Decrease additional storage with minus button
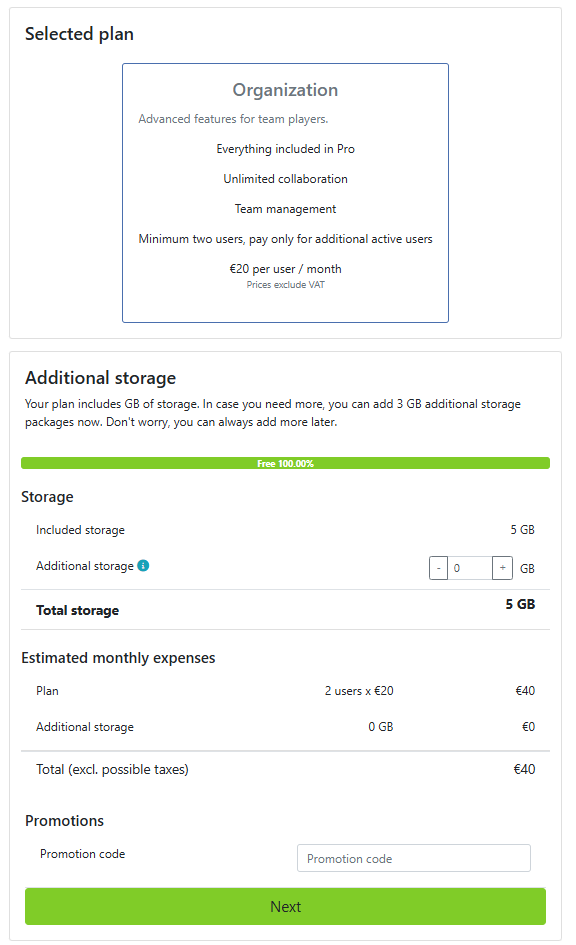The image size is (576, 945). click(438, 568)
